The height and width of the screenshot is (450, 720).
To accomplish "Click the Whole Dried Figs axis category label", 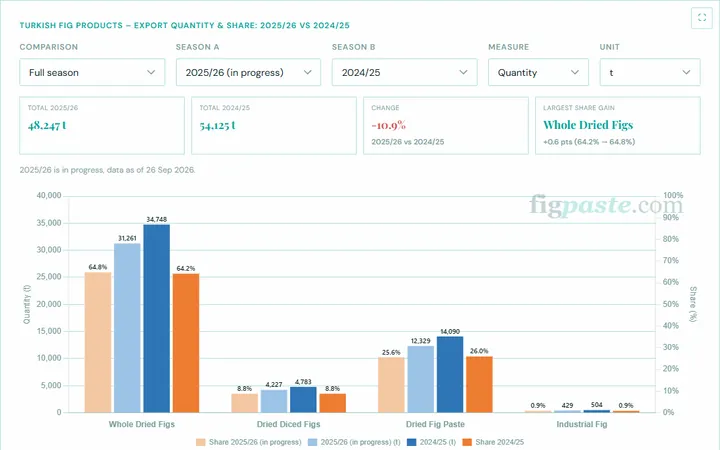I will click(141, 424).
